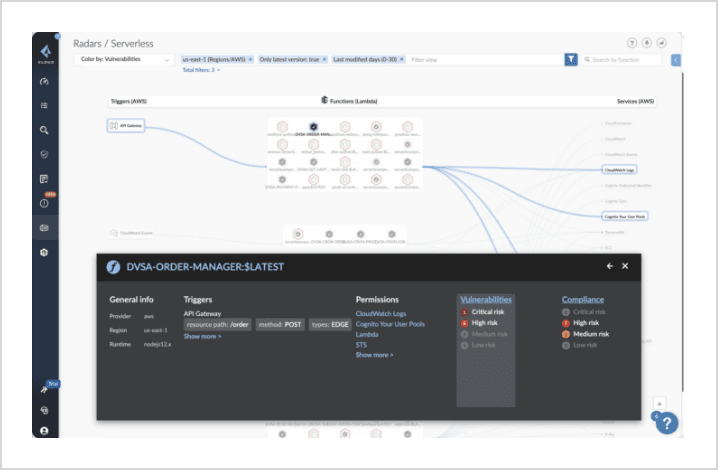Click the magnifier search icon in sidebar
Image resolution: width=718 pixels, height=470 pixels.
tap(44, 130)
